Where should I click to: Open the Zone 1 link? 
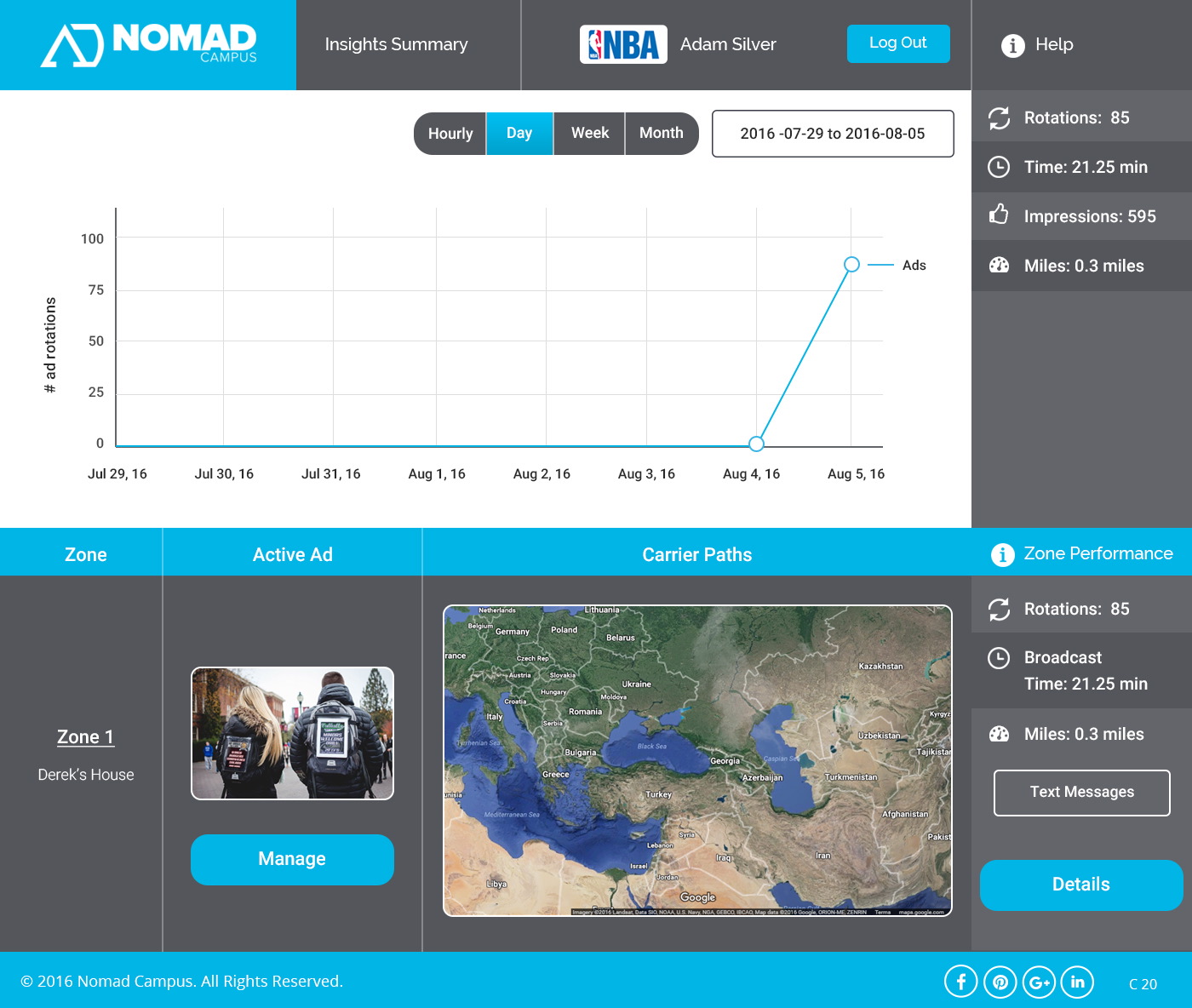[85, 737]
